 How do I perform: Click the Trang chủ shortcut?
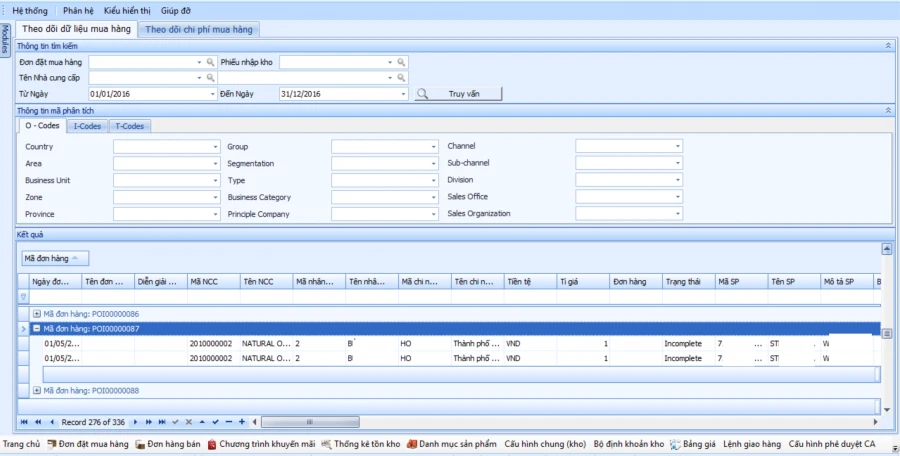click(x=21, y=444)
